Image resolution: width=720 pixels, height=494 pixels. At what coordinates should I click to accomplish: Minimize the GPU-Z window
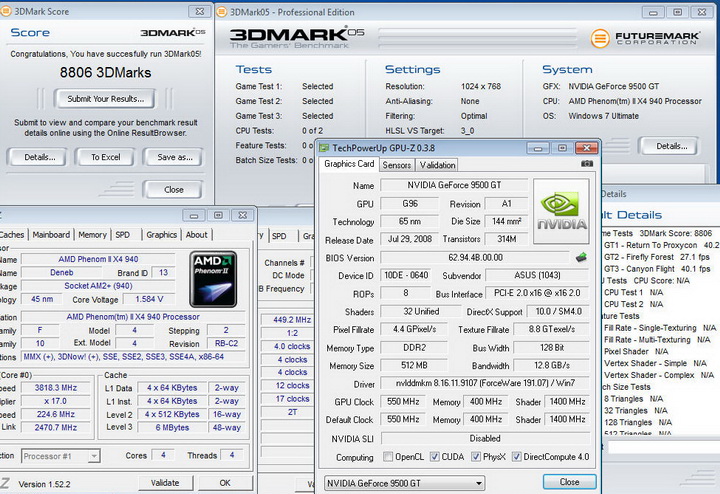point(538,148)
